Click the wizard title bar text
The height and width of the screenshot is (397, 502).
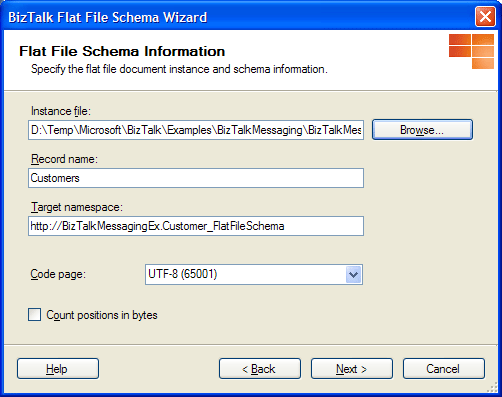point(107,17)
